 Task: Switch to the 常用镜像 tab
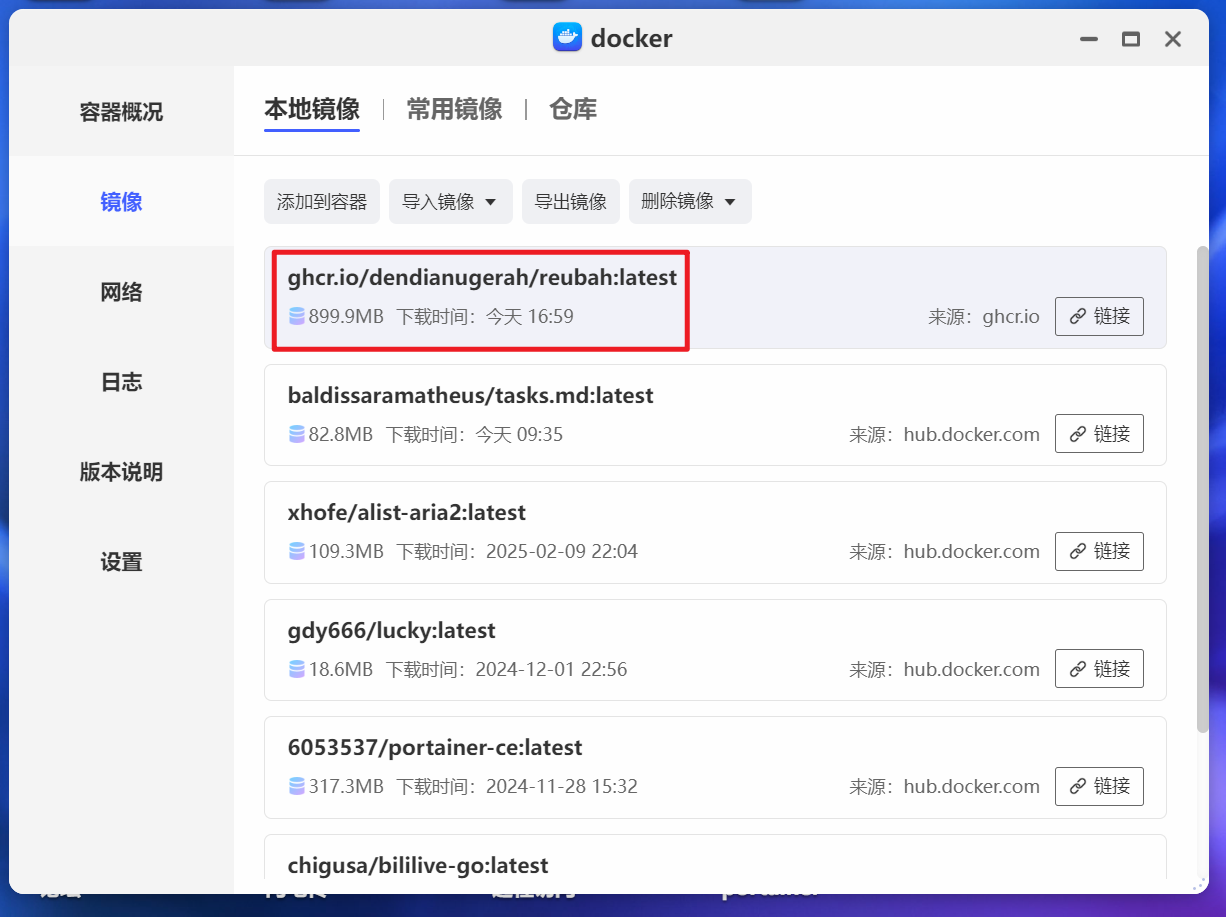453,110
